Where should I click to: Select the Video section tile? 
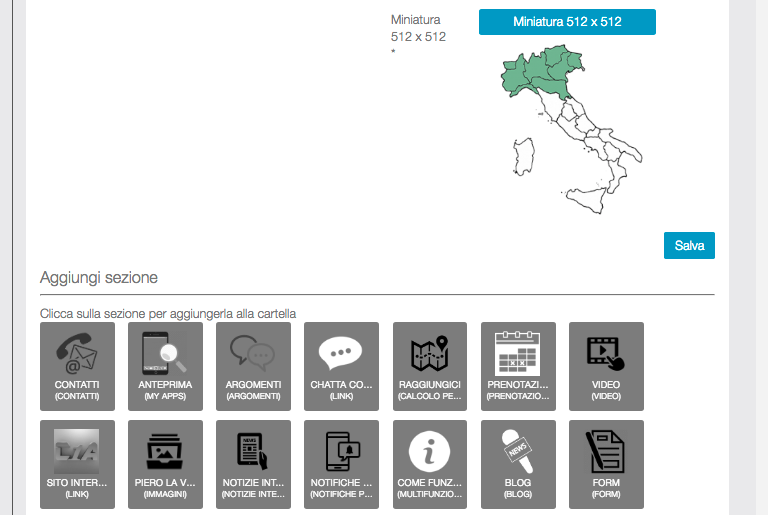605,366
